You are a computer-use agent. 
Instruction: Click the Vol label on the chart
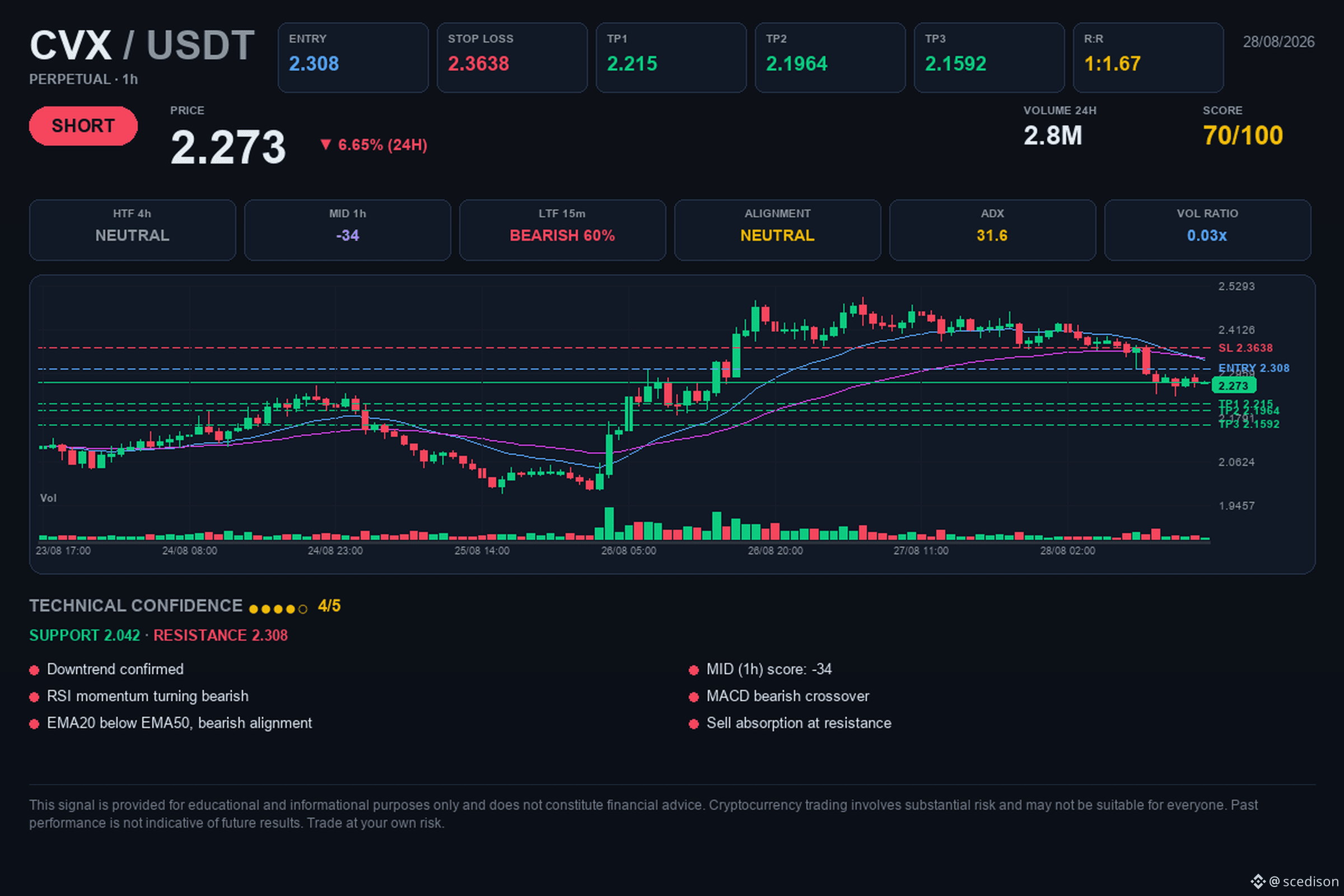click(x=48, y=498)
